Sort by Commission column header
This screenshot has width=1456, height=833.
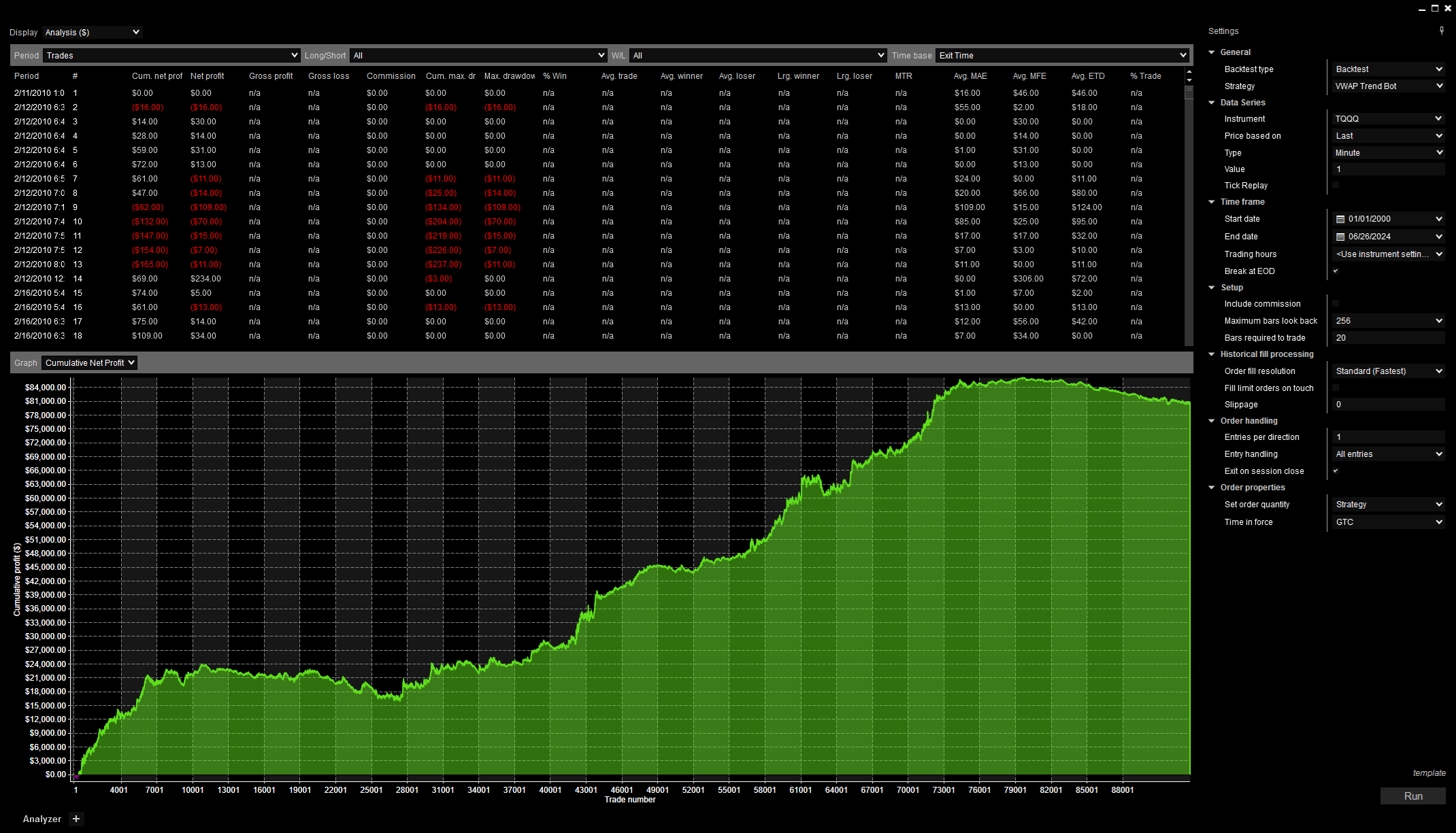coord(391,76)
